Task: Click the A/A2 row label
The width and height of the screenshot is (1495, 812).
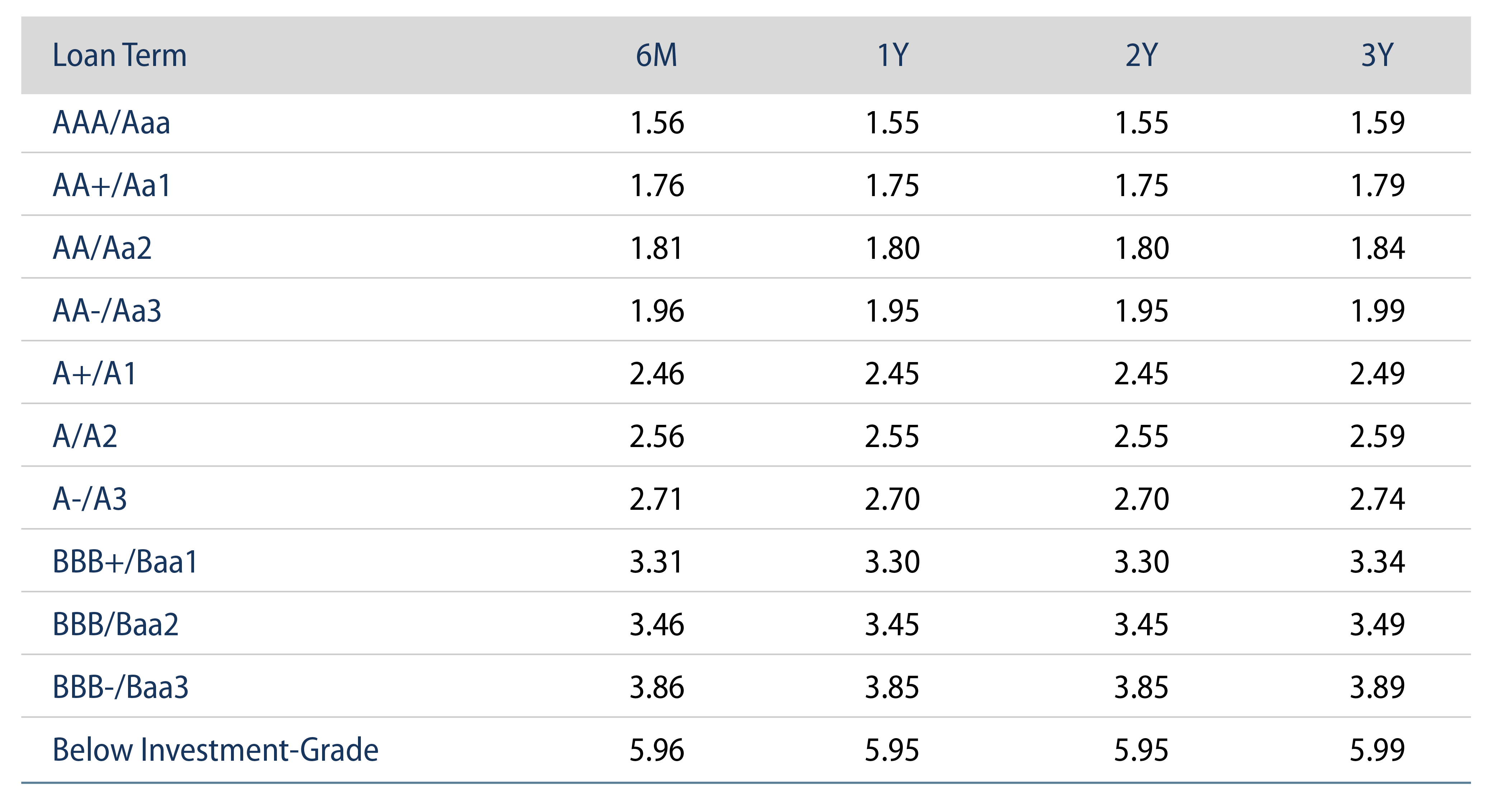Action: coord(85,436)
